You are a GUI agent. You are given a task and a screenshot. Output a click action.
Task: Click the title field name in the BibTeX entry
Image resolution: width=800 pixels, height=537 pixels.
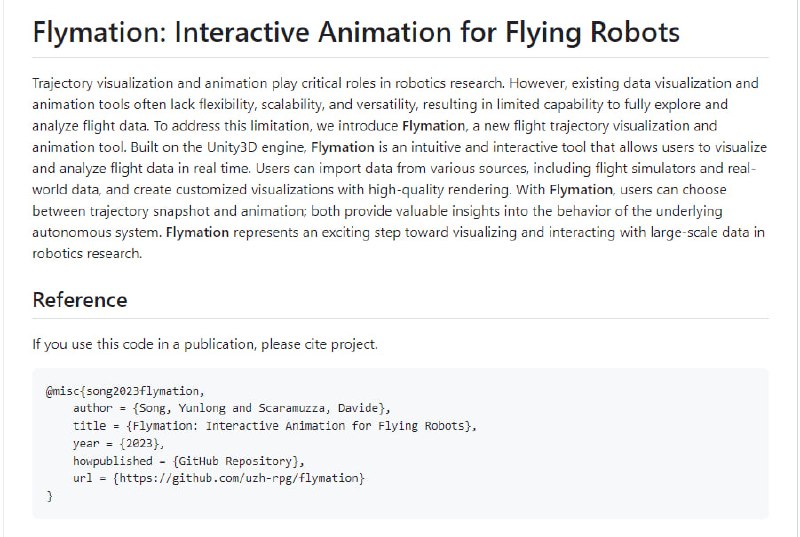coord(89,425)
